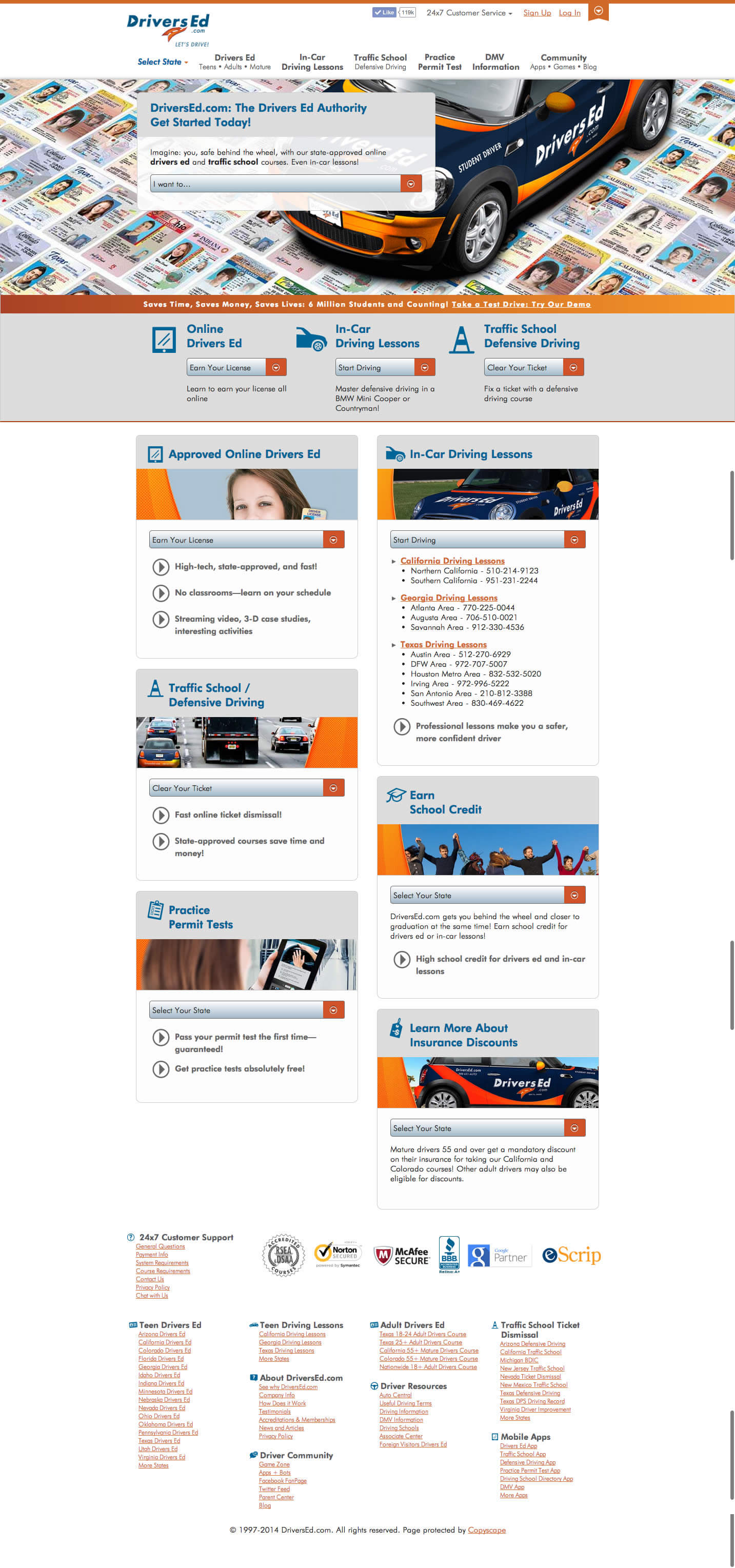
Task: Click Take a Test Drive: Try Our Demo link
Action: [521, 304]
